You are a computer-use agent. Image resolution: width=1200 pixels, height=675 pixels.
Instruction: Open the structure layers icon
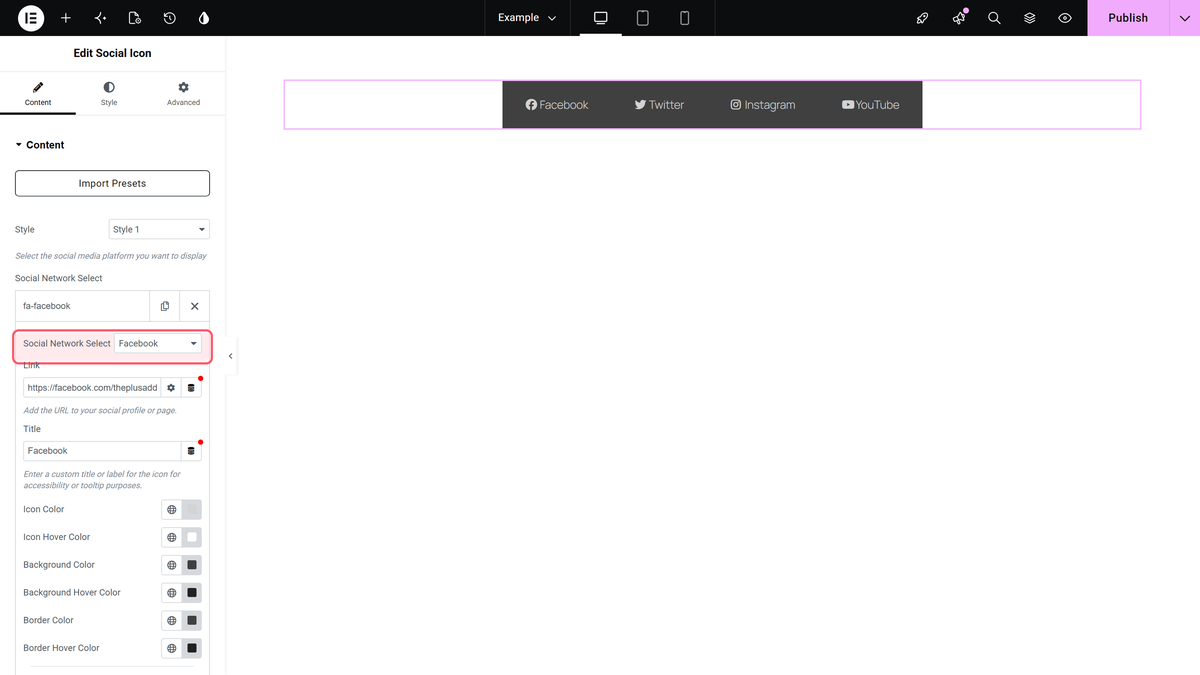point(1030,18)
